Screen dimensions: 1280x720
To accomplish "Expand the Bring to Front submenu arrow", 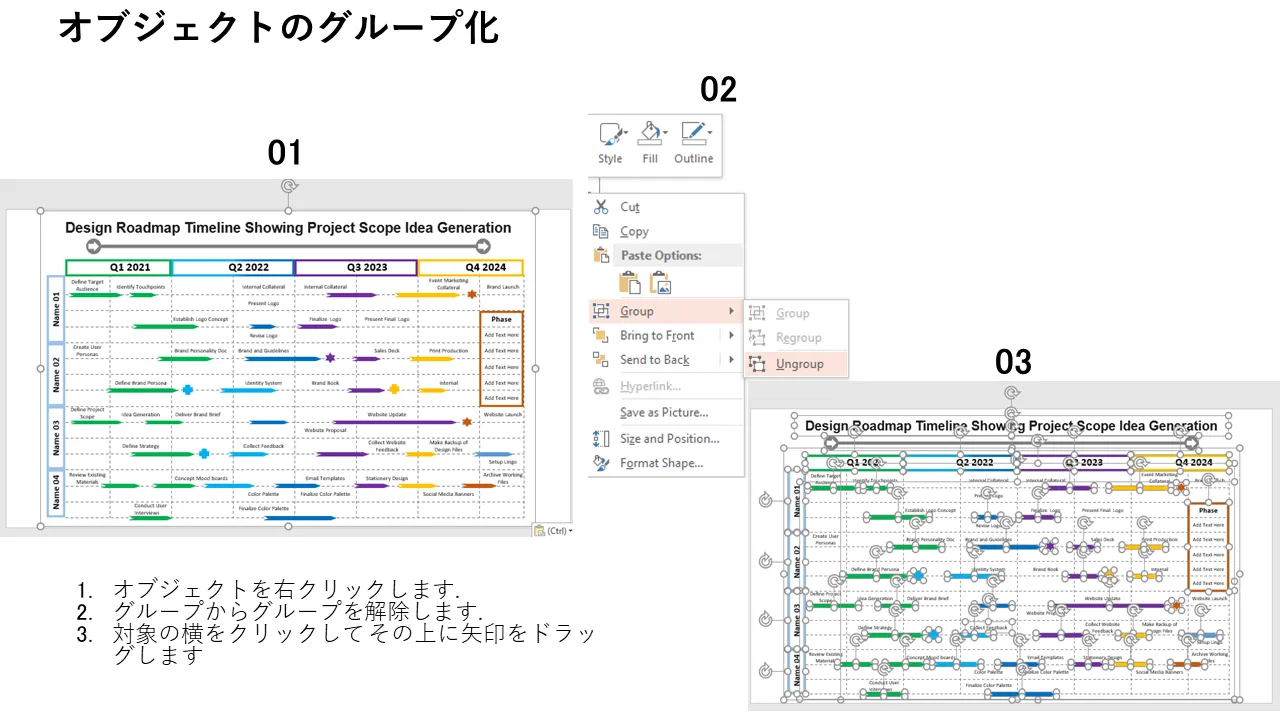I will 731,336.
